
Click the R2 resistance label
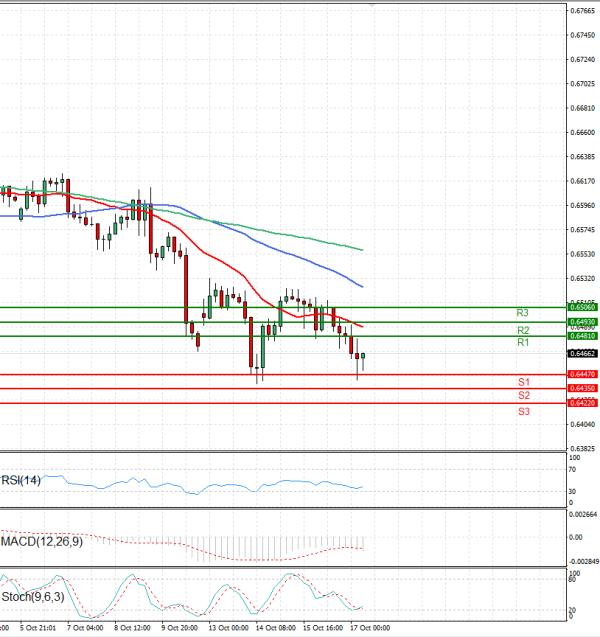pos(522,330)
